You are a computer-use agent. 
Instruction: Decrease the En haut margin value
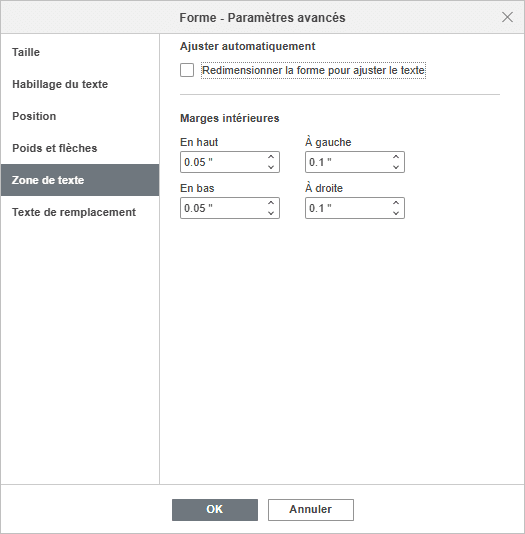click(x=271, y=167)
